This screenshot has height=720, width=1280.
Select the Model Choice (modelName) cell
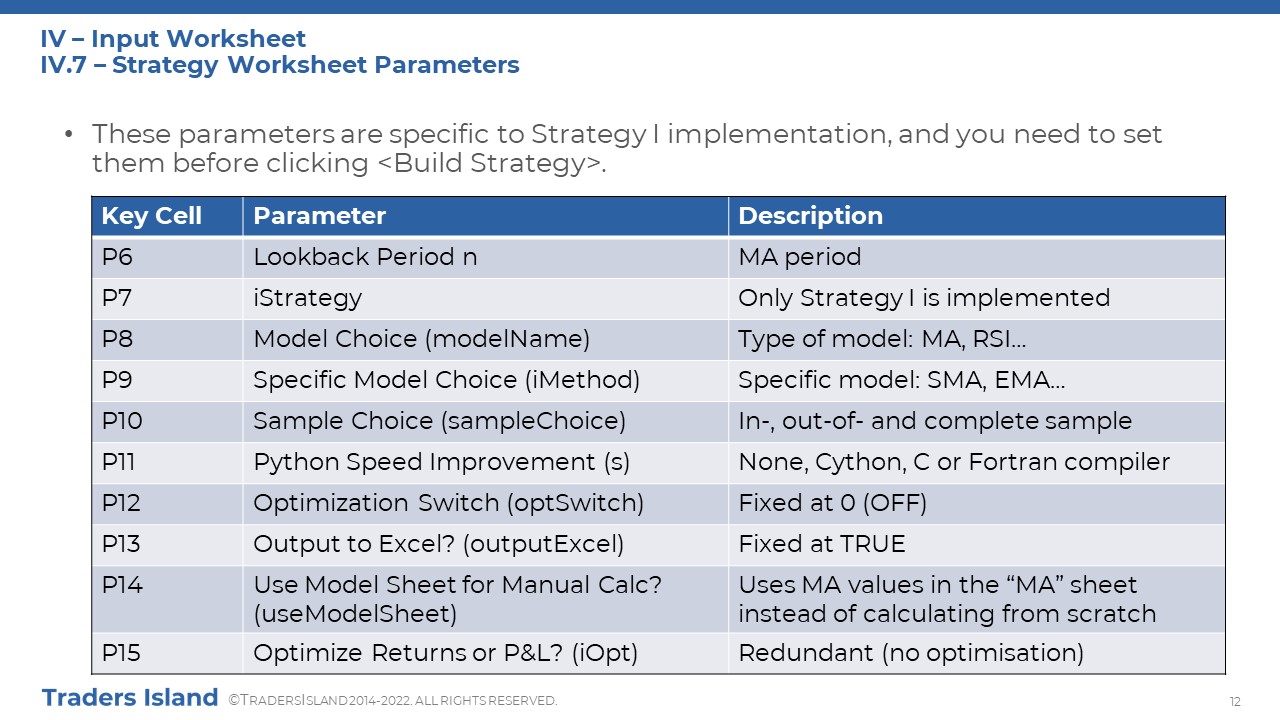(x=485, y=339)
